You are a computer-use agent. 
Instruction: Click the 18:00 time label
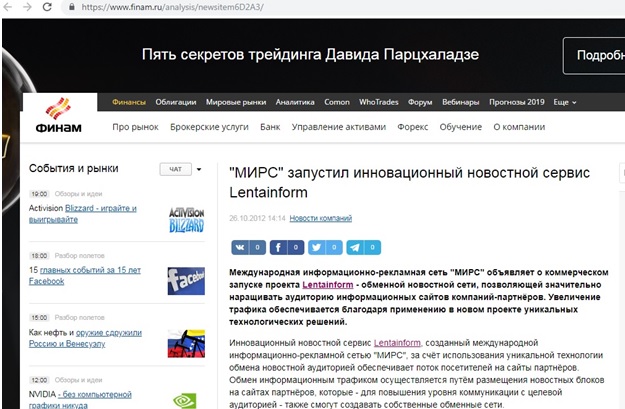click(x=39, y=256)
